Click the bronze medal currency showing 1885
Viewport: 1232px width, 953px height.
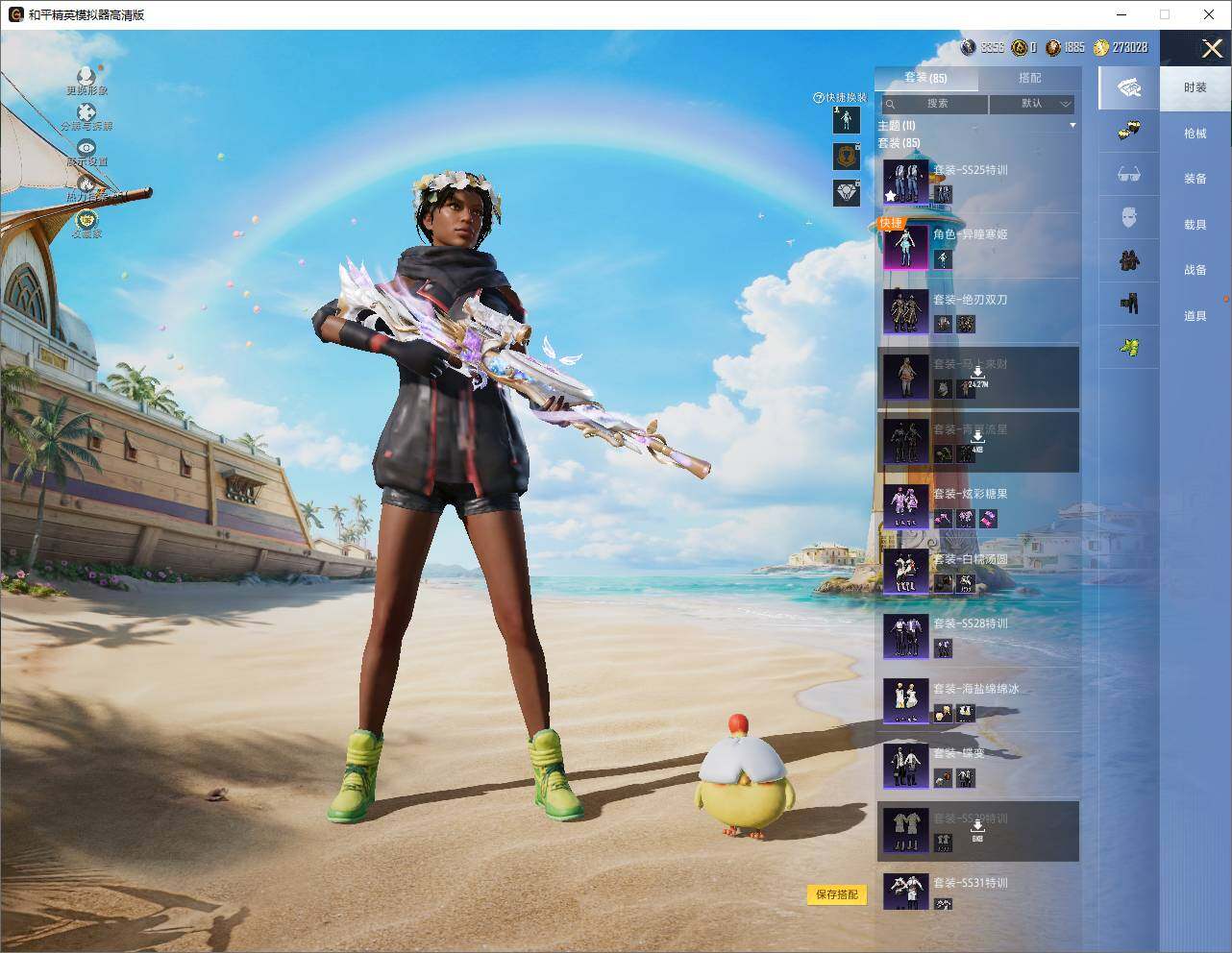[x=1053, y=47]
